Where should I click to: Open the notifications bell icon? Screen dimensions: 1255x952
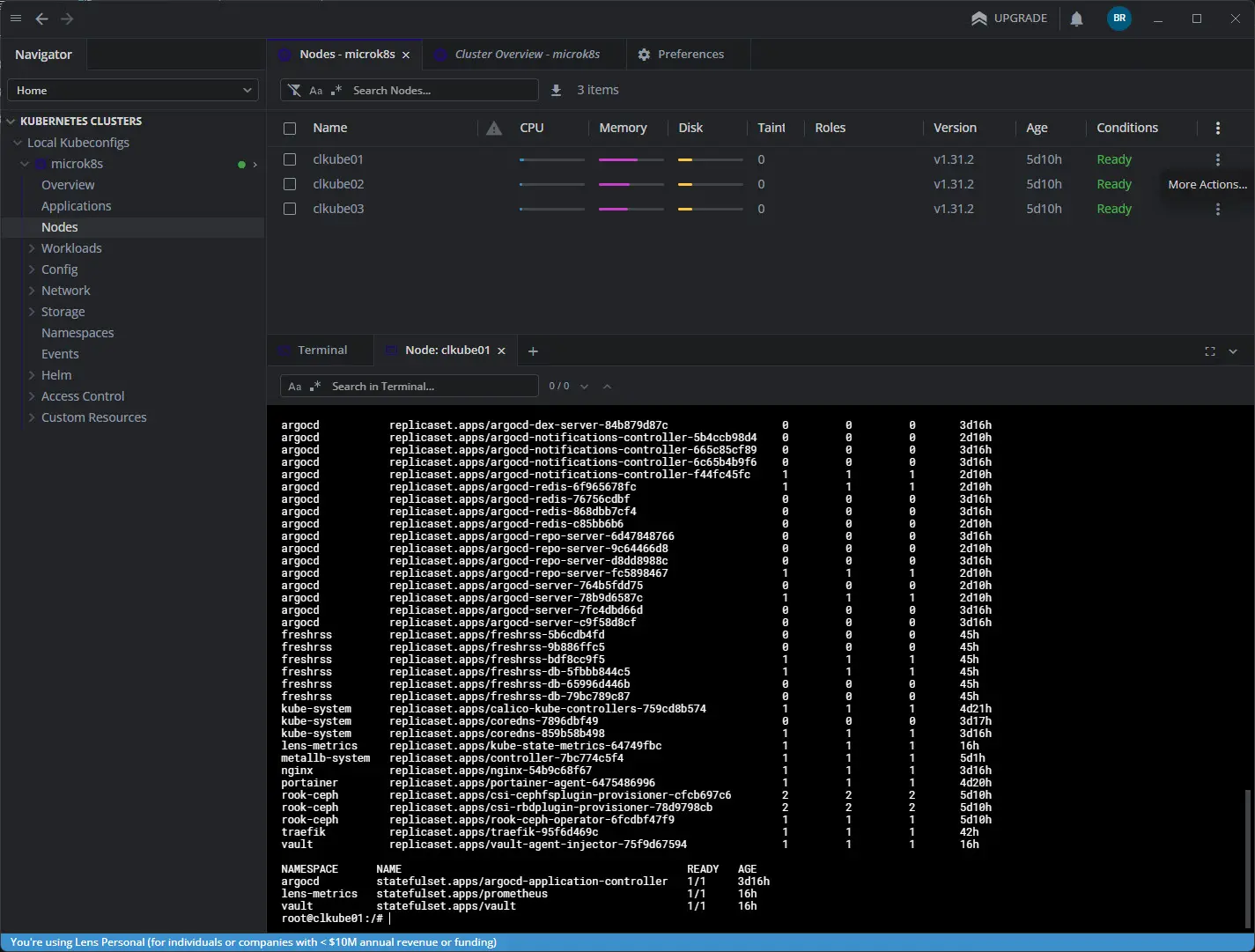[x=1076, y=18]
